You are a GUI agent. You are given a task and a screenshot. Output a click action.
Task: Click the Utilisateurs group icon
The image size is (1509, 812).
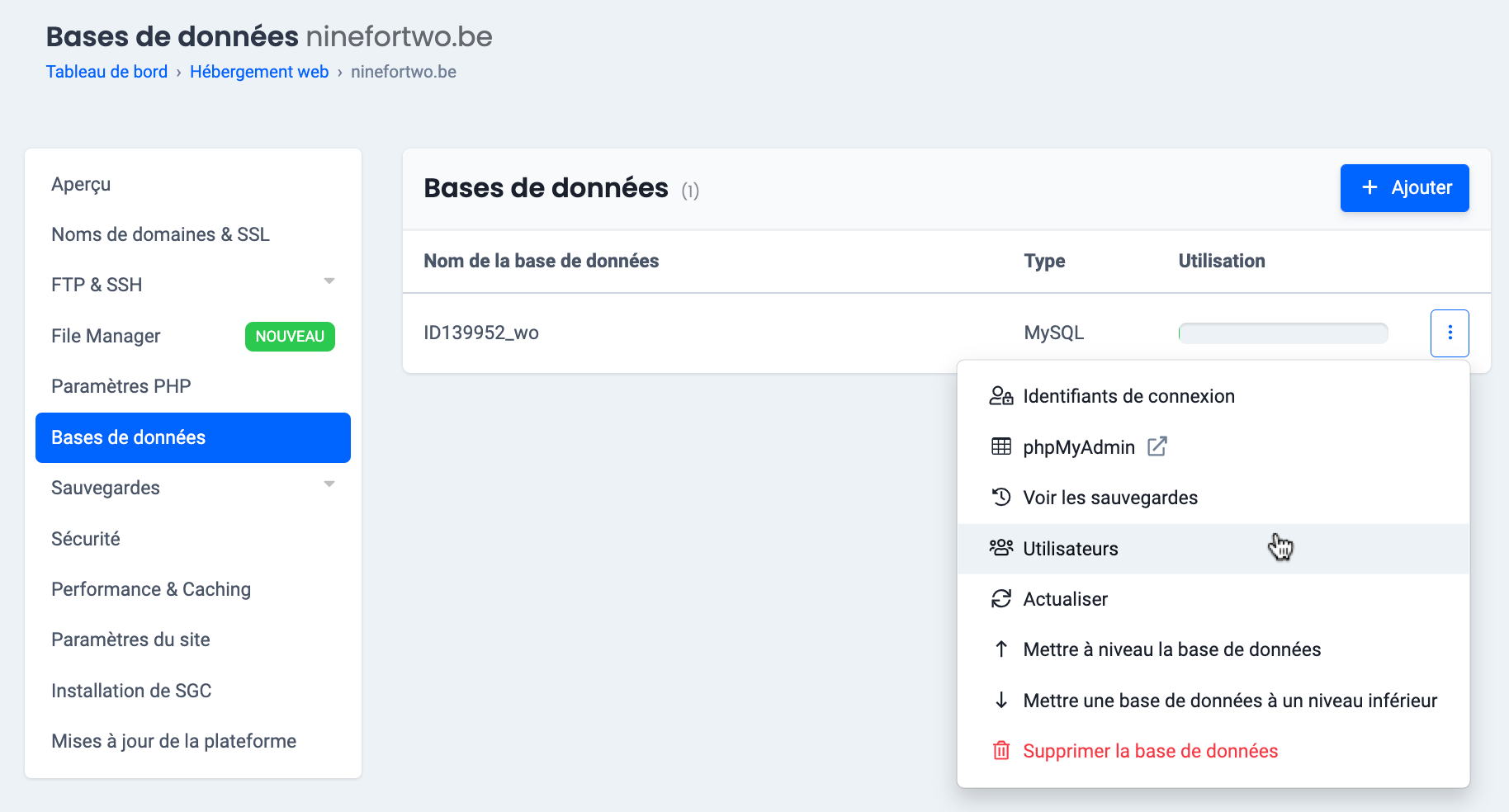pyautogui.click(x=1000, y=548)
